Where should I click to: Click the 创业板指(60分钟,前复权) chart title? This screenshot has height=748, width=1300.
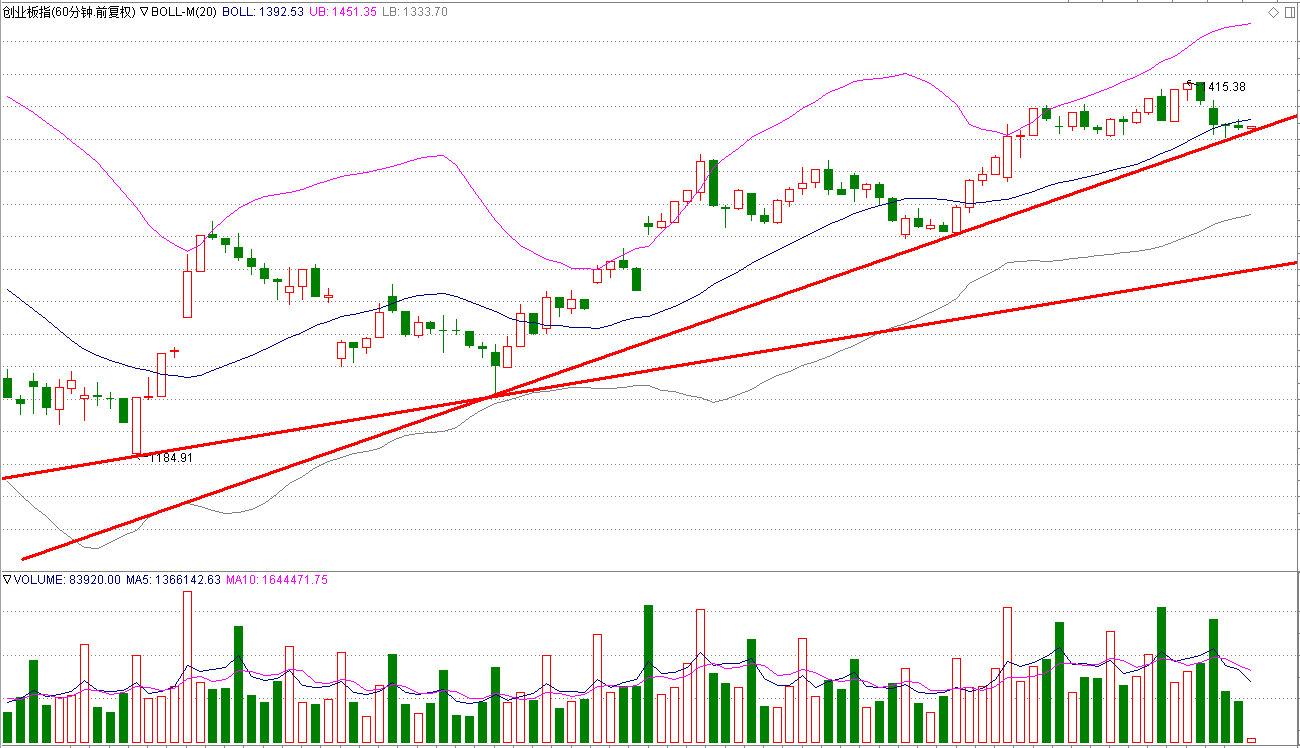(x=69, y=12)
